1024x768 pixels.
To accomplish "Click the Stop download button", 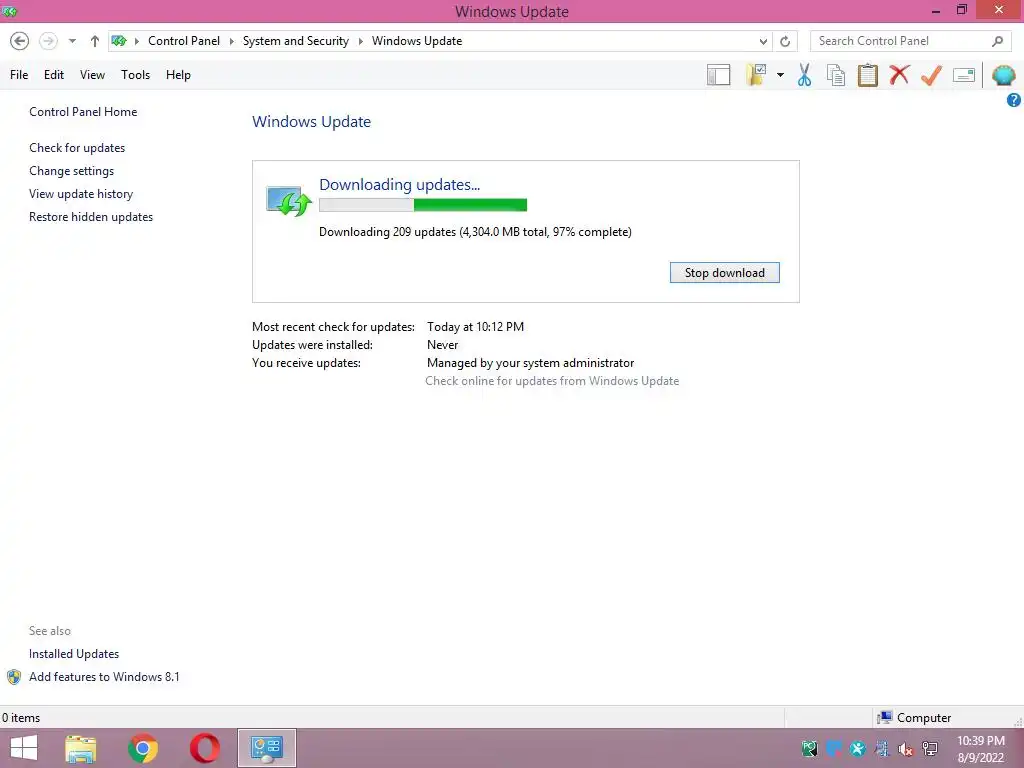I will point(724,273).
